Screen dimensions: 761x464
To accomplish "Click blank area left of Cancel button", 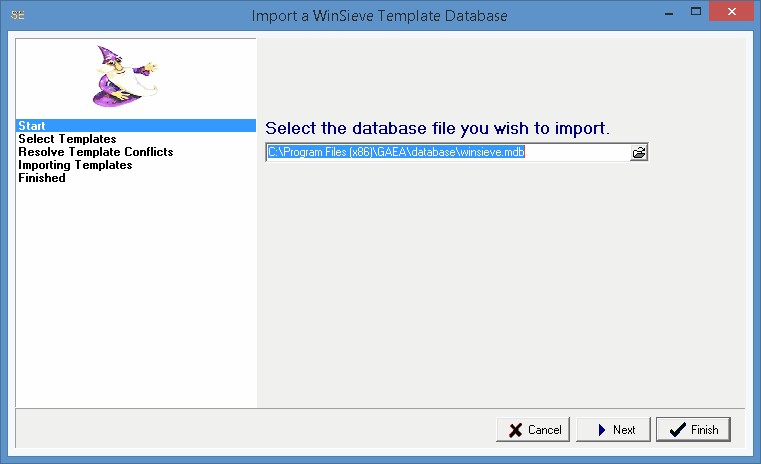I will 250,429.
